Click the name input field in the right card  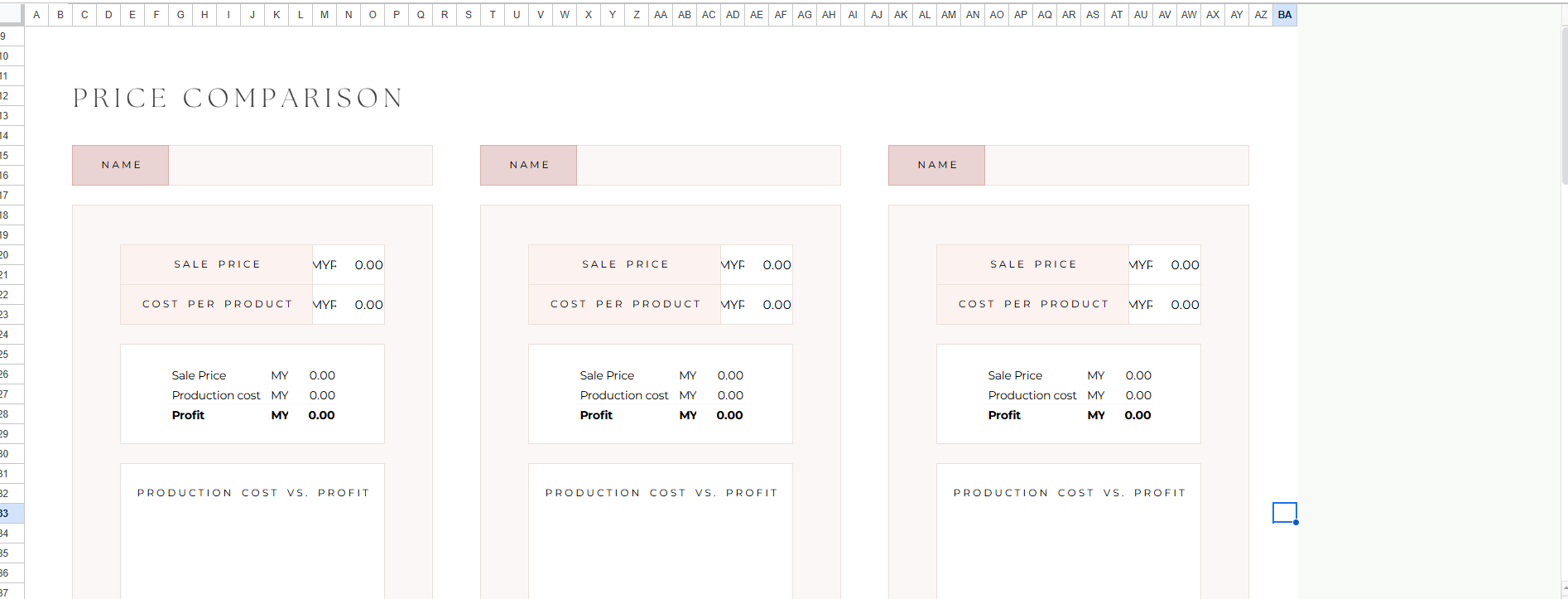tap(1116, 165)
